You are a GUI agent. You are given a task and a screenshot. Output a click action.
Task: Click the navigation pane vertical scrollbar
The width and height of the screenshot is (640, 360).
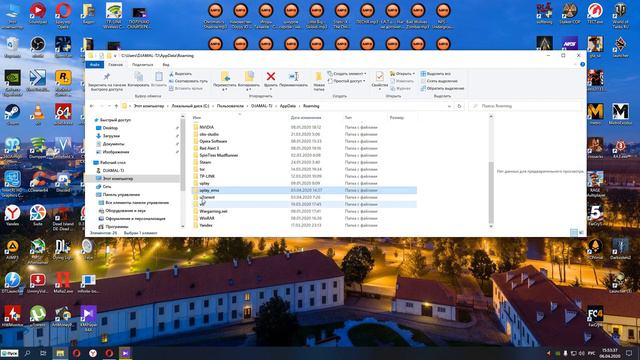coord(182,155)
